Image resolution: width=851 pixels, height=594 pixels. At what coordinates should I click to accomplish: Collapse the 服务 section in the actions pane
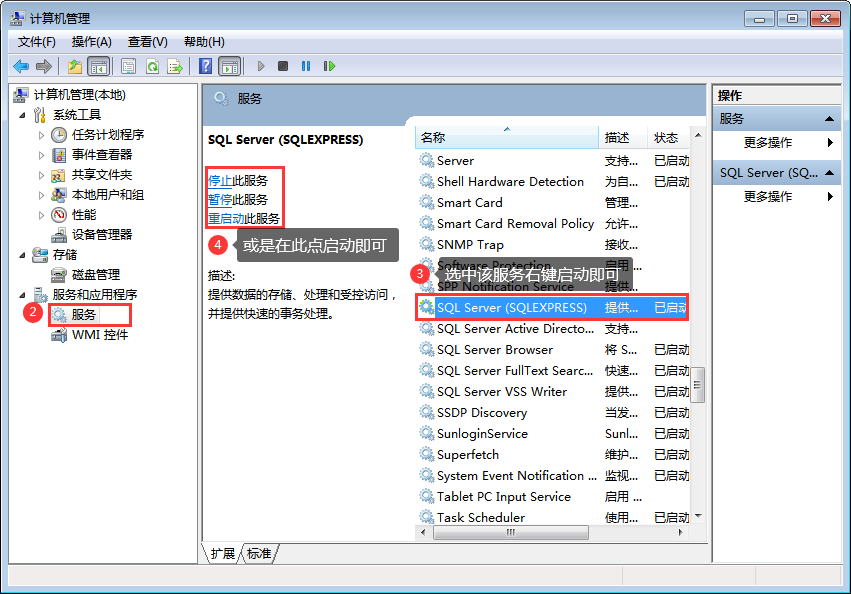point(829,118)
